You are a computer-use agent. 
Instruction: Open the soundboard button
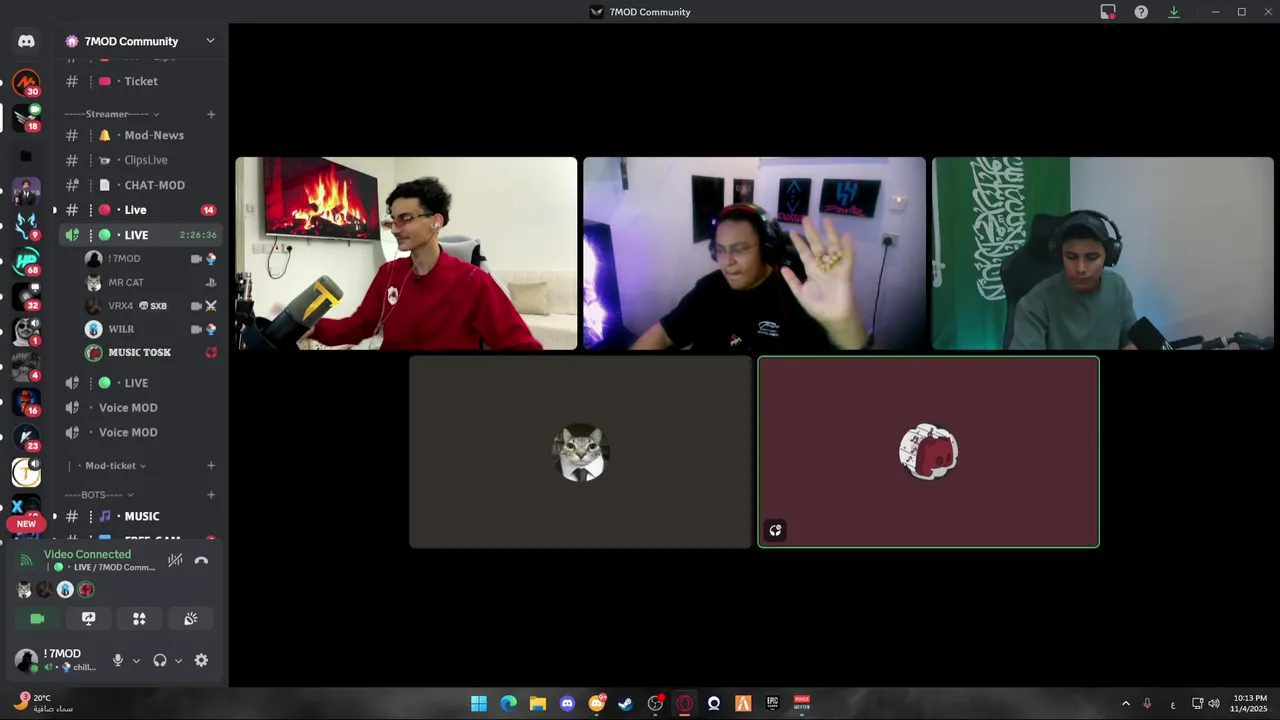190,619
